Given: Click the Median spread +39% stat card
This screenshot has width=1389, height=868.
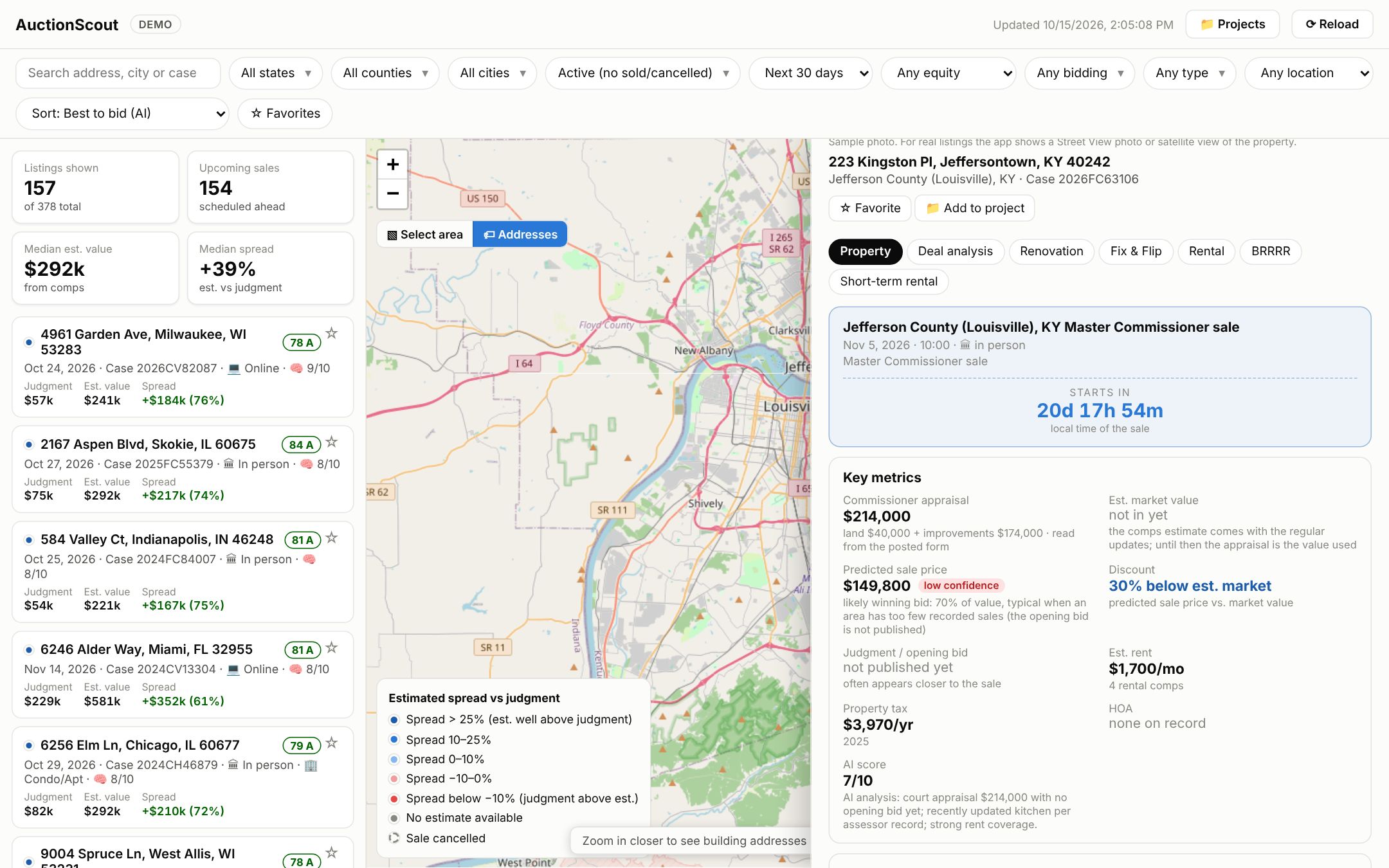Looking at the screenshot, I should point(271,268).
